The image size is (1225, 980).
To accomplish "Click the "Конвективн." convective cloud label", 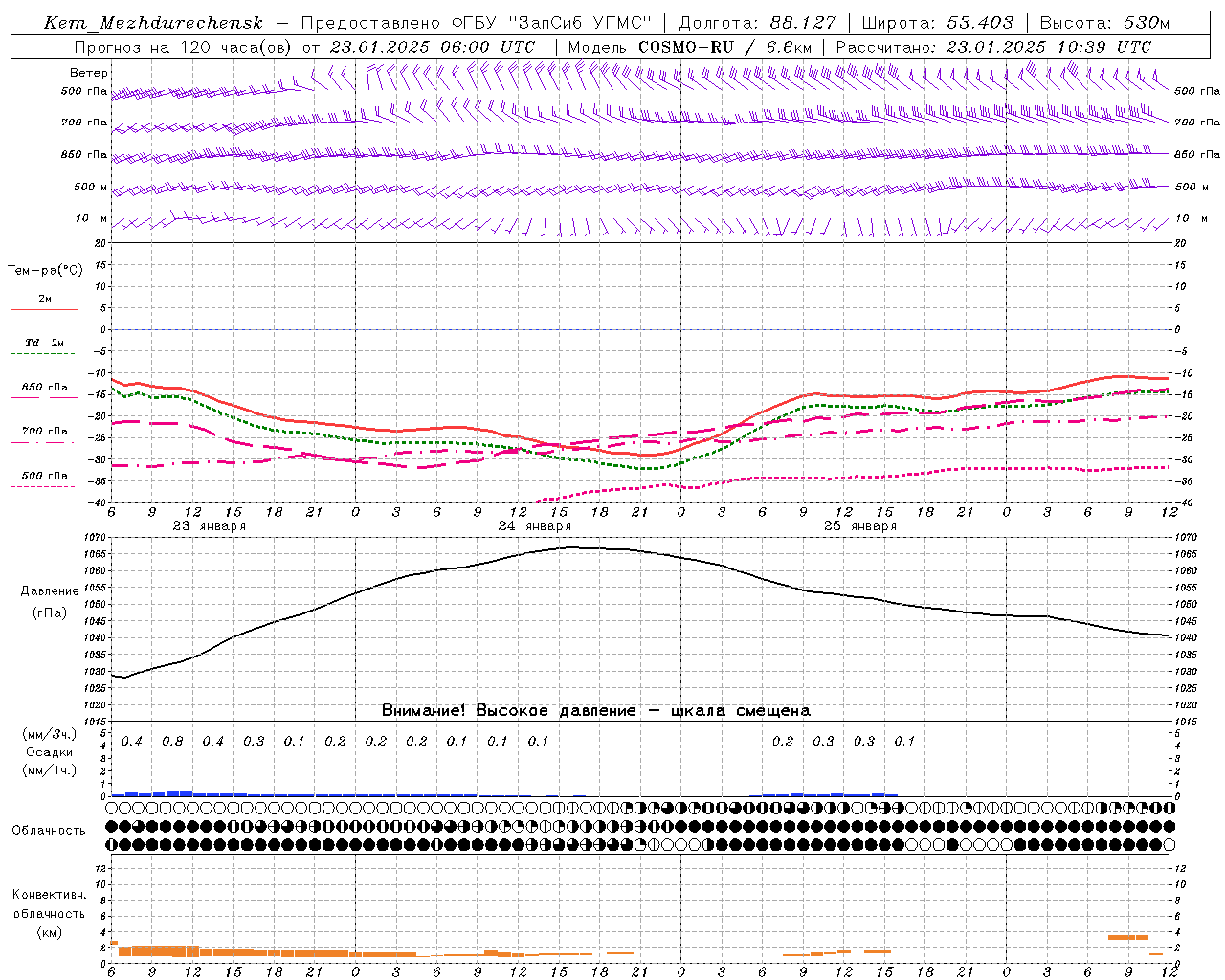I will [49, 895].
